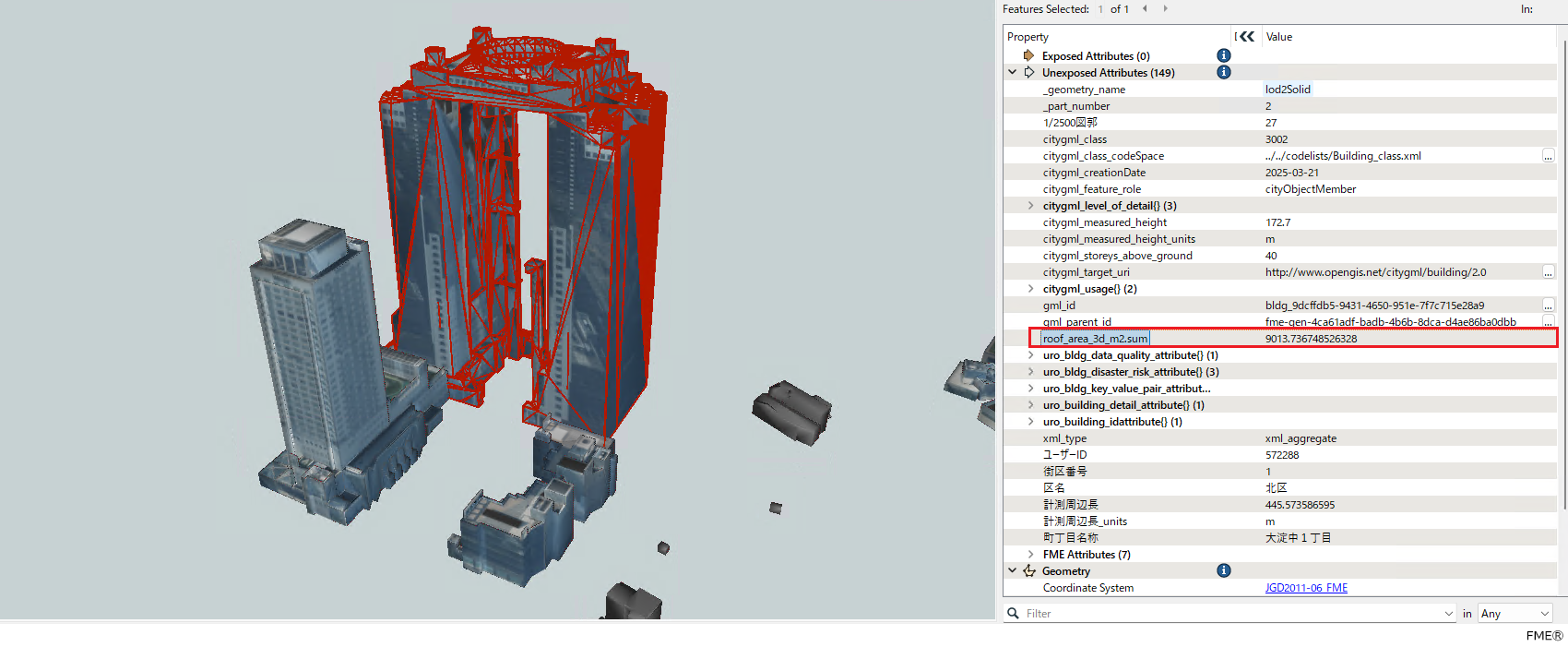Expand uro_bldg_disaster_risk_attribute{} list
Viewport: 1568px width, 647px height.
tap(1030, 372)
